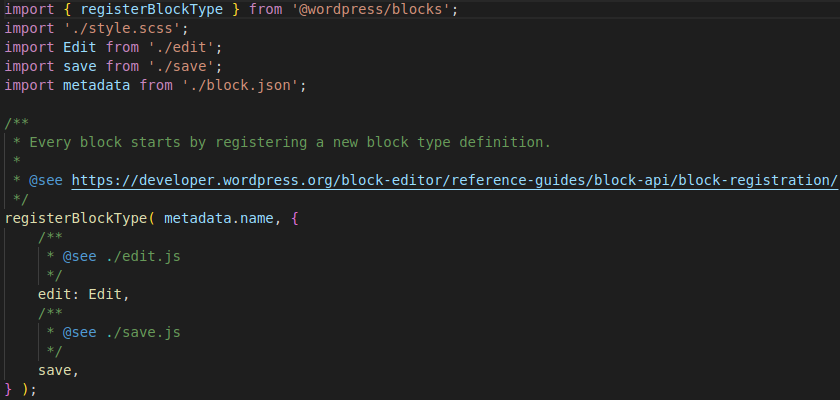Image resolution: width=840 pixels, height=400 pixels.
Task: Click the opening curly brace after metadata.name
Action: pos(295,218)
